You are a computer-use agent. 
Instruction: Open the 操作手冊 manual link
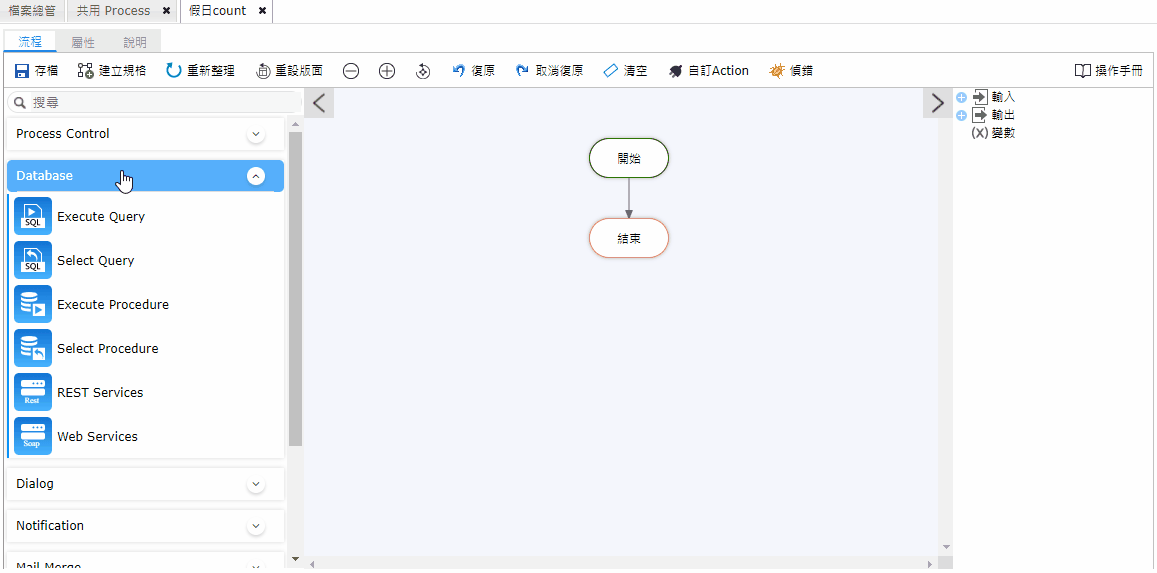(1108, 71)
